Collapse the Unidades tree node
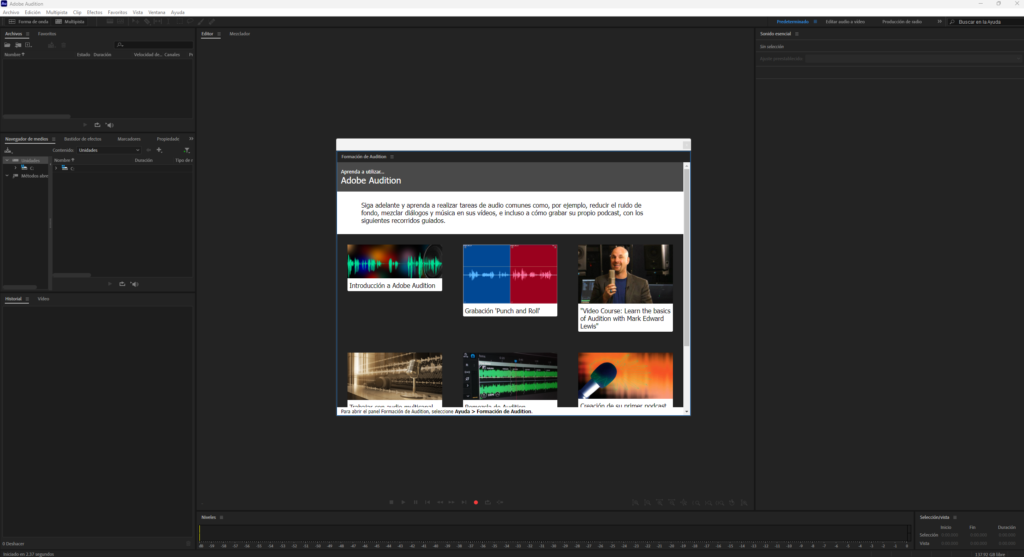Image resolution: width=1024 pixels, height=557 pixels. pos(7,160)
